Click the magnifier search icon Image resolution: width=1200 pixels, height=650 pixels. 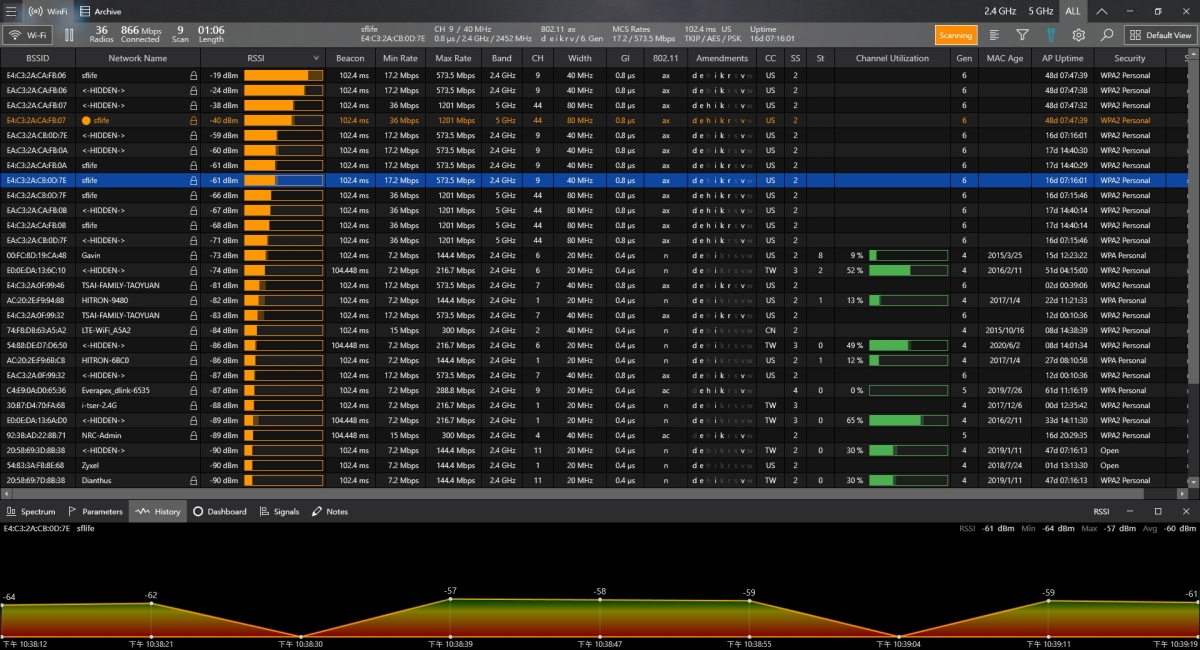coord(1107,35)
